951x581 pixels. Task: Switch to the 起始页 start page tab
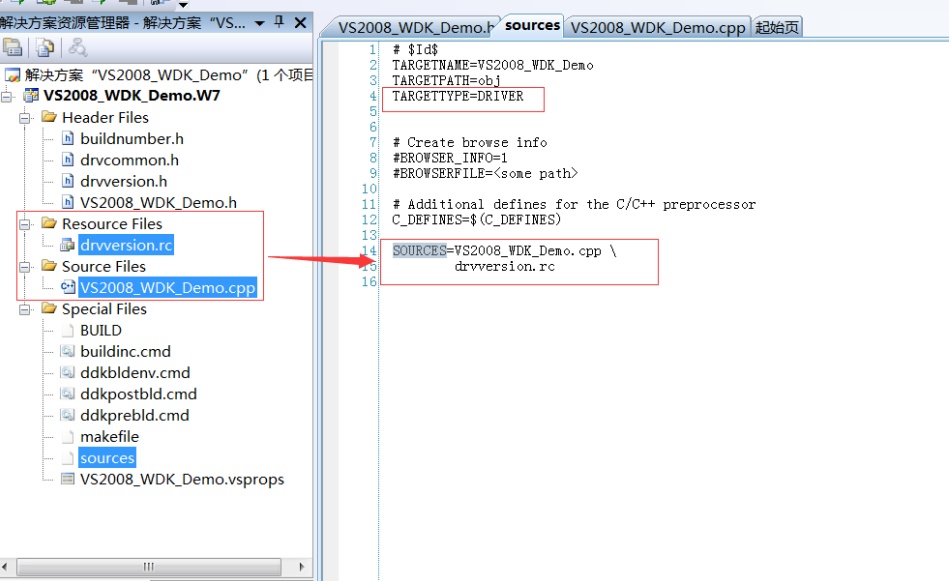[777, 27]
